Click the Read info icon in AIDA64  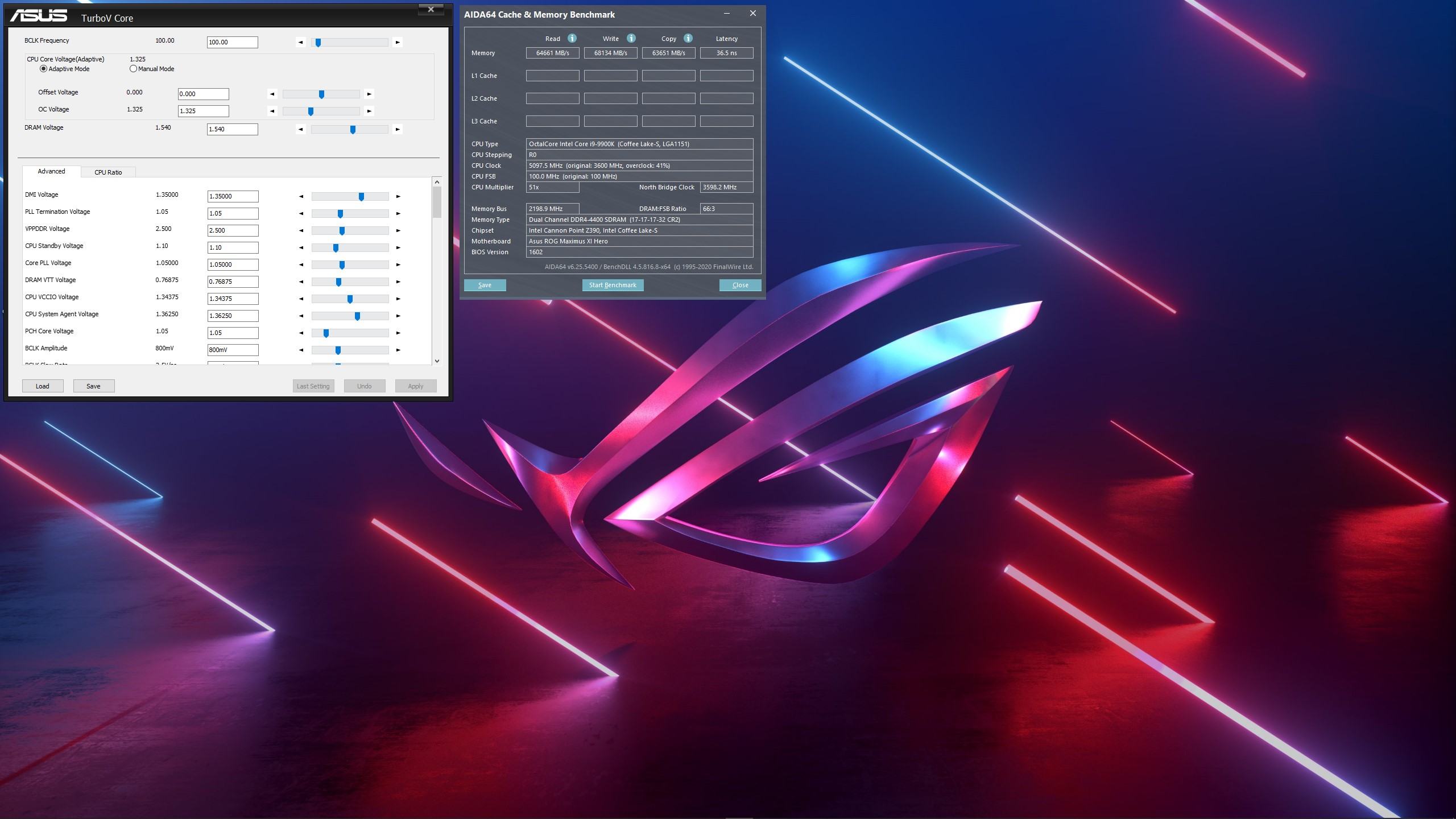572,38
